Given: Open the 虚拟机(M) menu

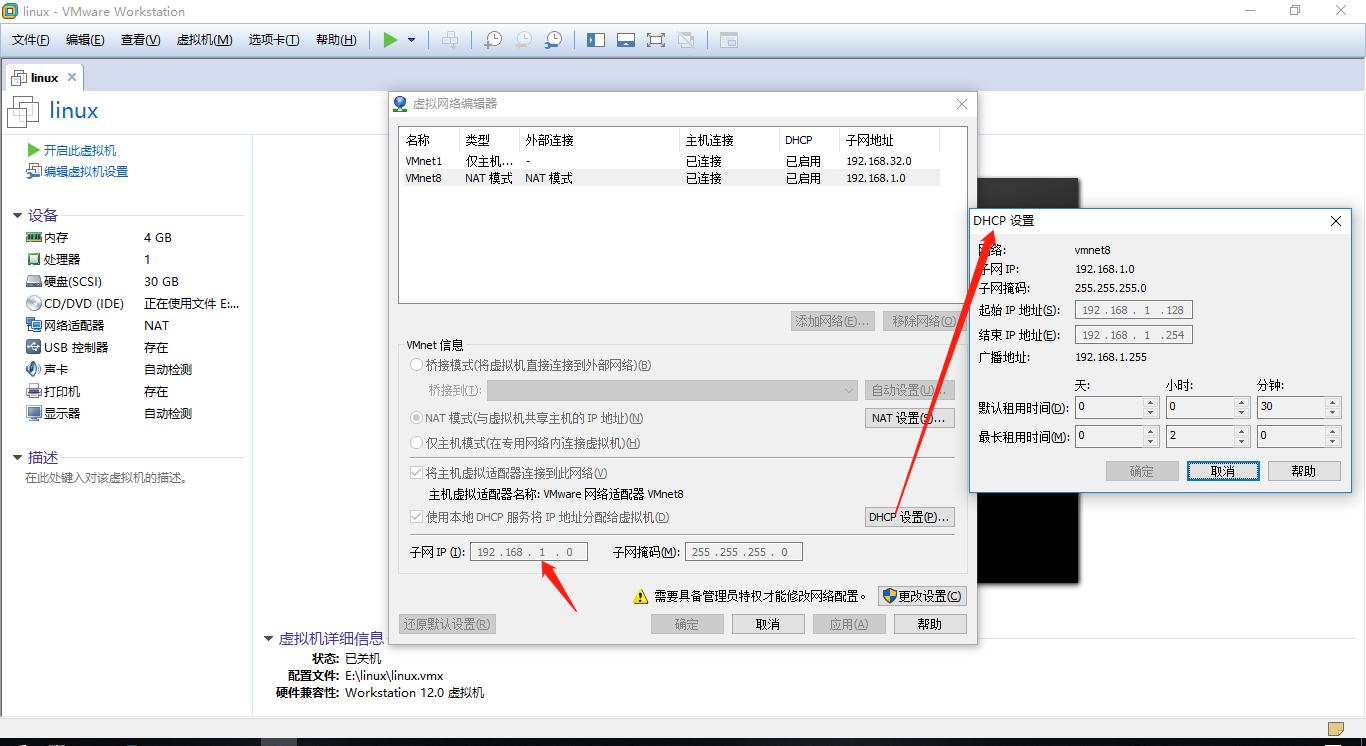Looking at the screenshot, I should pyautogui.click(x=204, y=40).
